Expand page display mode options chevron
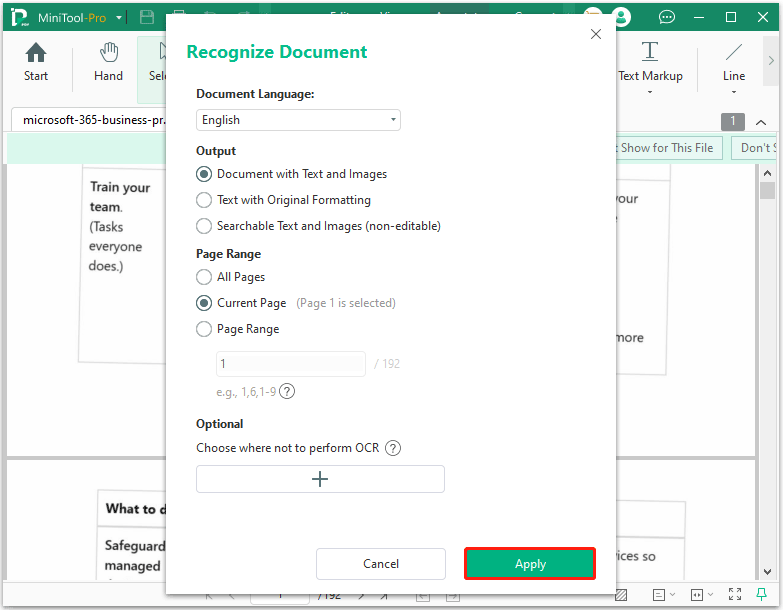 (x=672, y=594)
